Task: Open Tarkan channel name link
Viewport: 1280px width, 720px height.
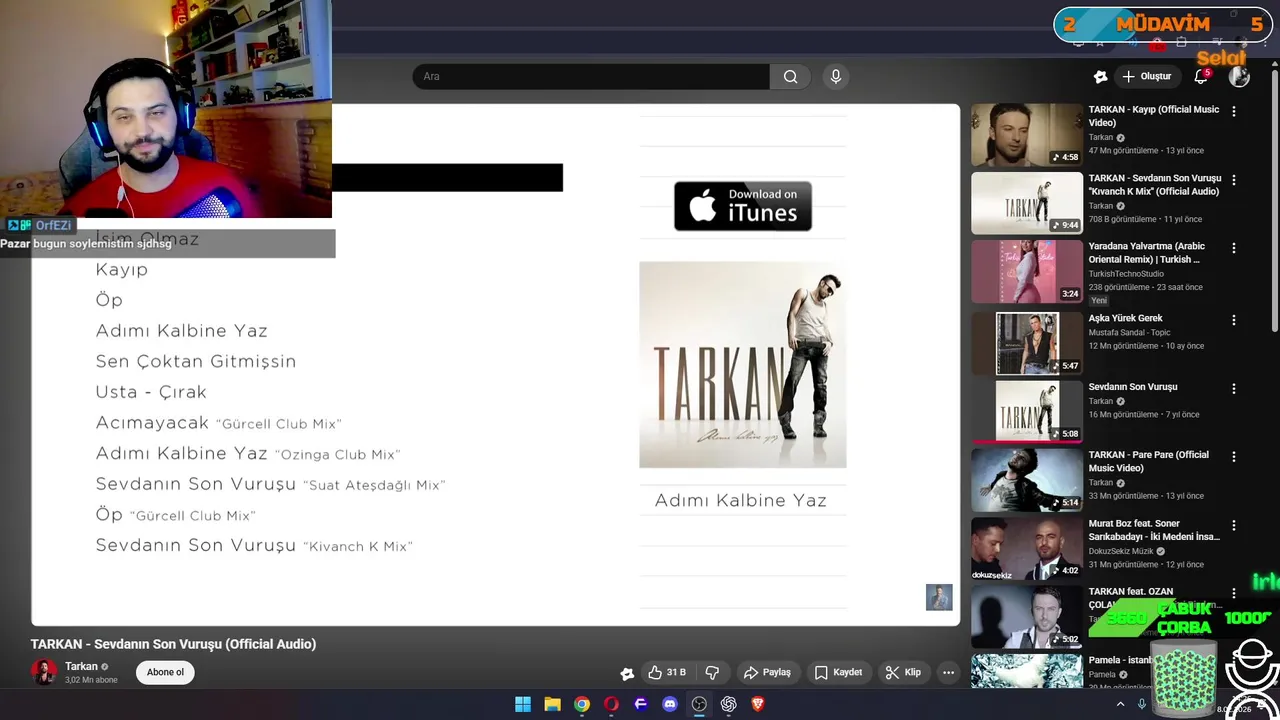Action: 81,666
